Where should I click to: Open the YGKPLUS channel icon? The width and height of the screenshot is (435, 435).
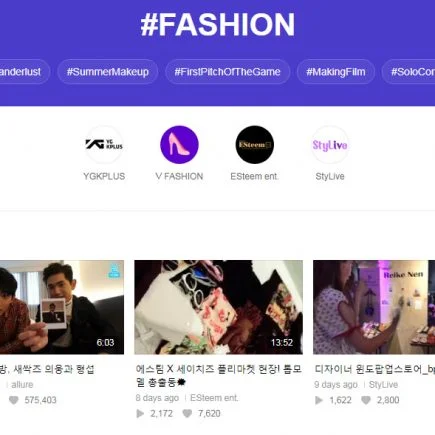click(x=104, y=145)
